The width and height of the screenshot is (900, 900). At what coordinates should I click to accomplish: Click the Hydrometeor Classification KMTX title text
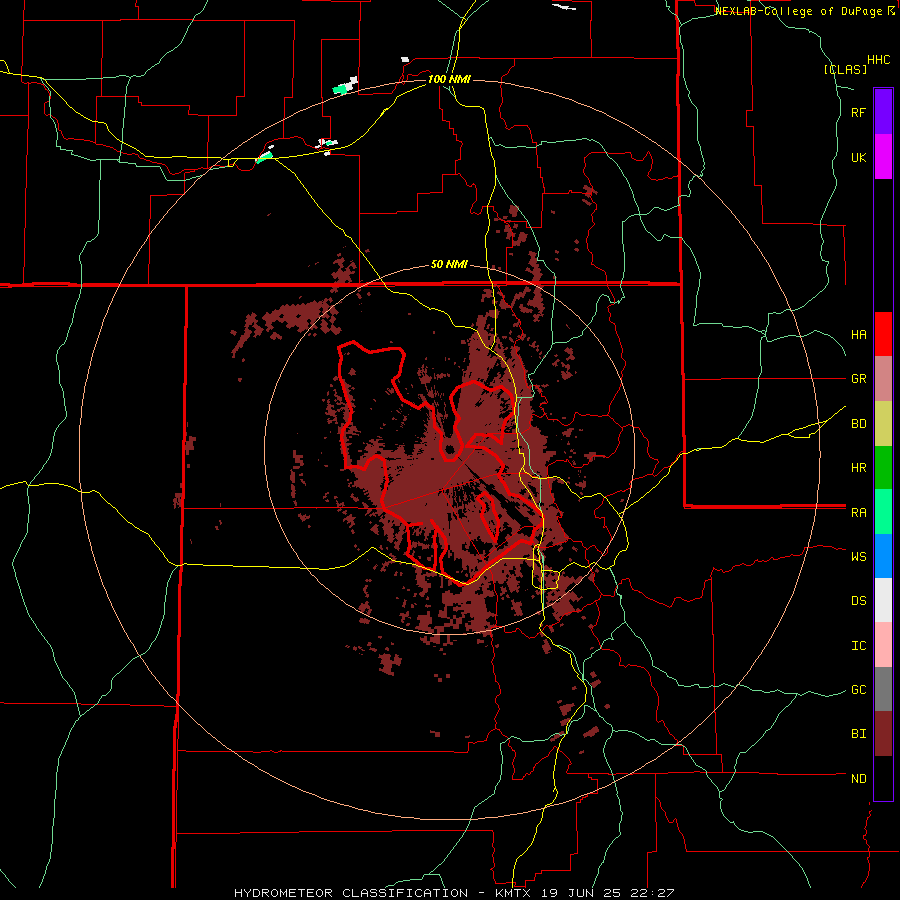coord(454,893)
